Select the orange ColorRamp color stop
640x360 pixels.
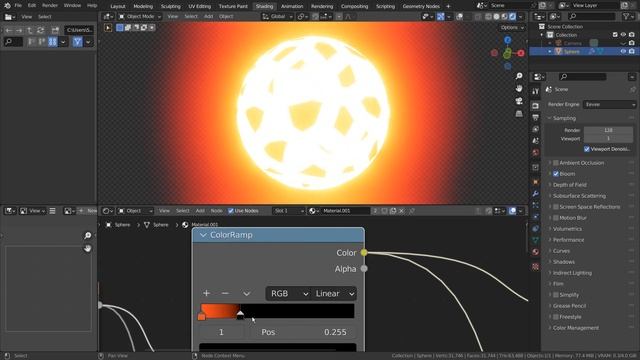pyautogui.click(x=202, y=316)
